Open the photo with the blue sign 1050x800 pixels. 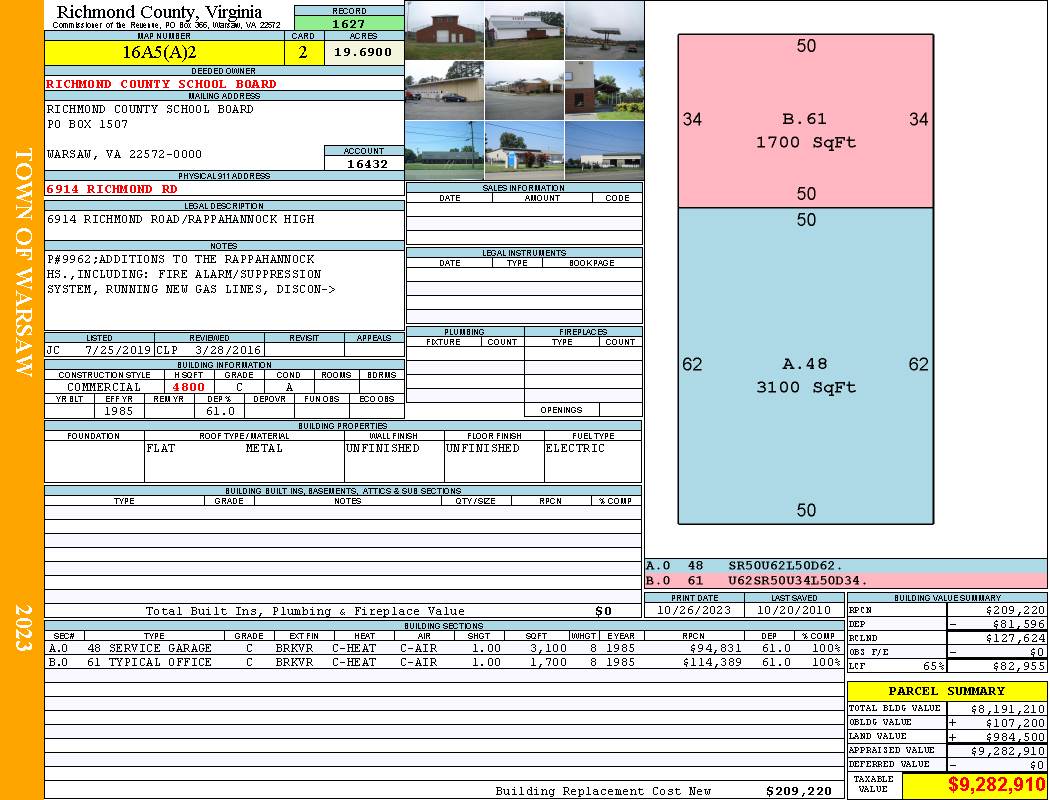coord(524,150)
